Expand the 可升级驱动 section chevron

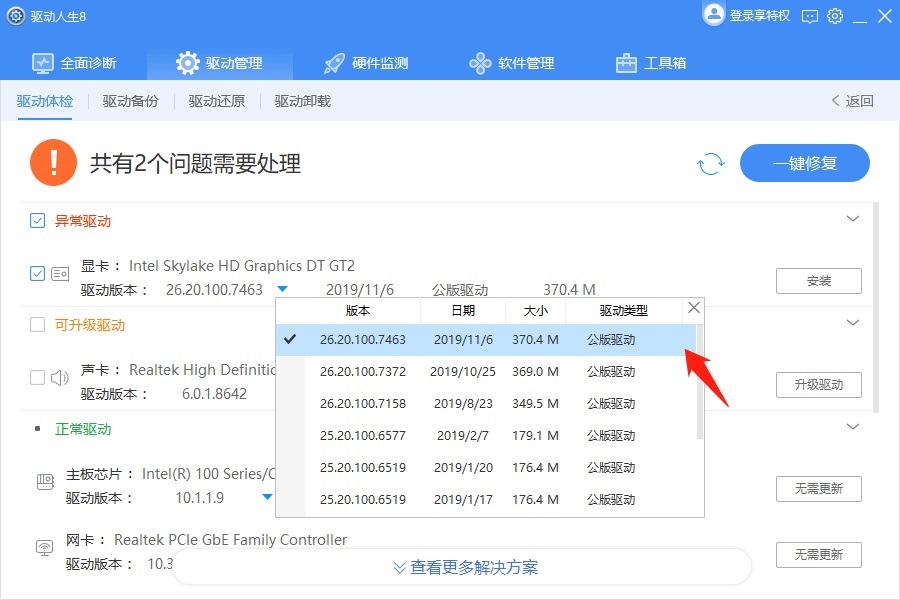point(853,322)
